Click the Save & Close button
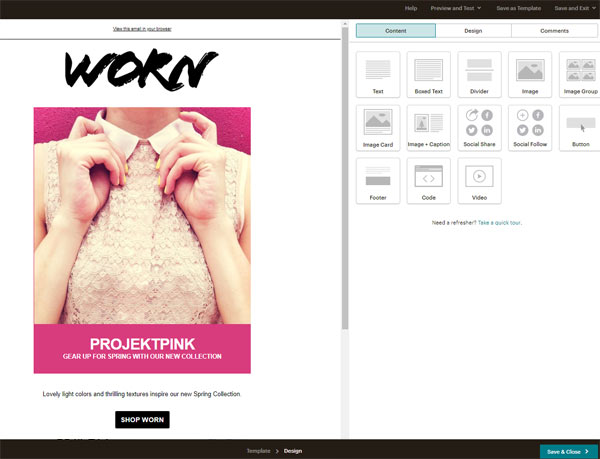Viewport: 600px width, 459px height. pos(569,452)
